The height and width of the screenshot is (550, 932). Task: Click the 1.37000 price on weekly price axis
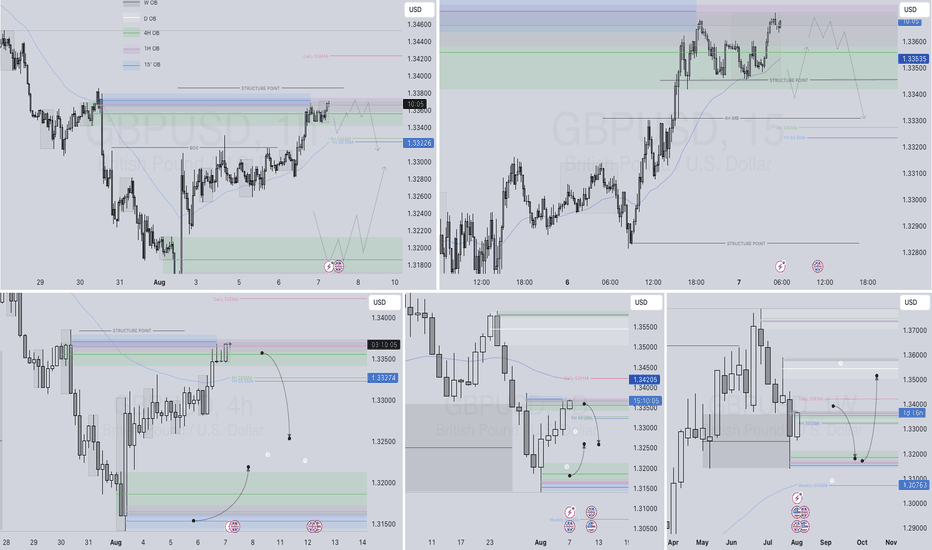click(914, 330)
